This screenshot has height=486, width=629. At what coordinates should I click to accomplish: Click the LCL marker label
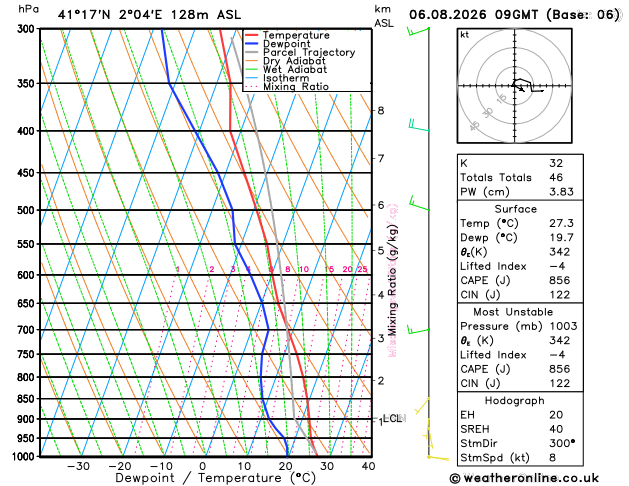click(x=392, y=419)
